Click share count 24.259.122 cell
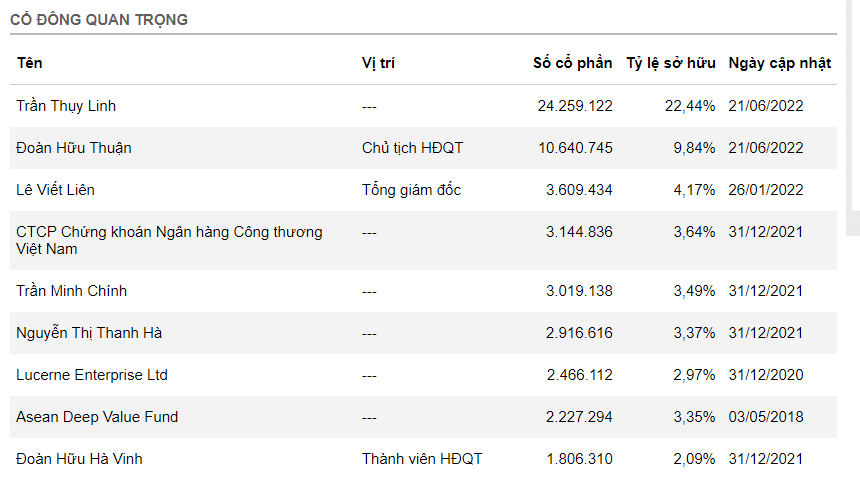860x478 pixels. point(575,106)
